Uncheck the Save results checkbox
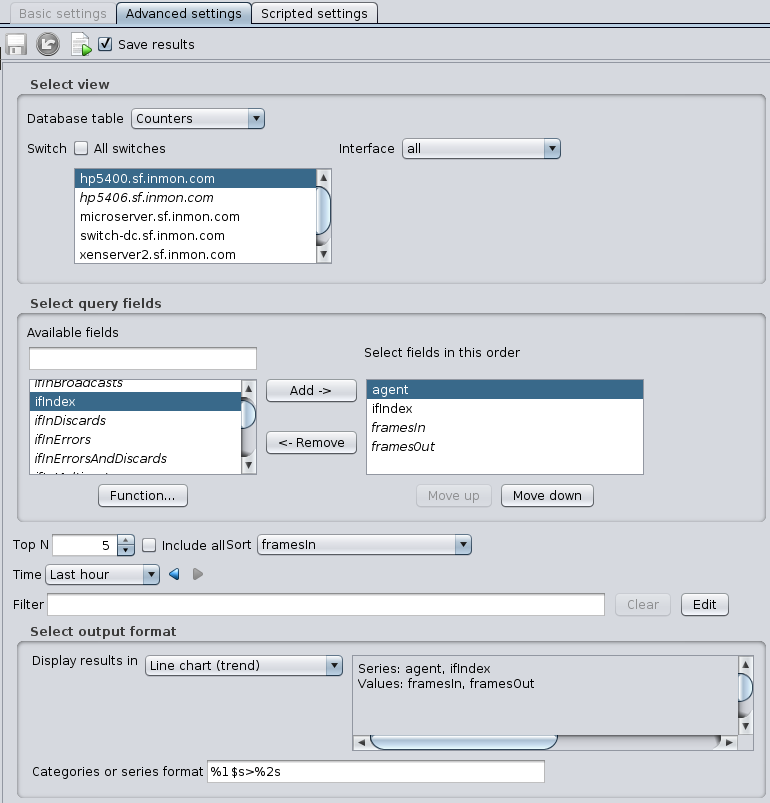 coord(105,45)
